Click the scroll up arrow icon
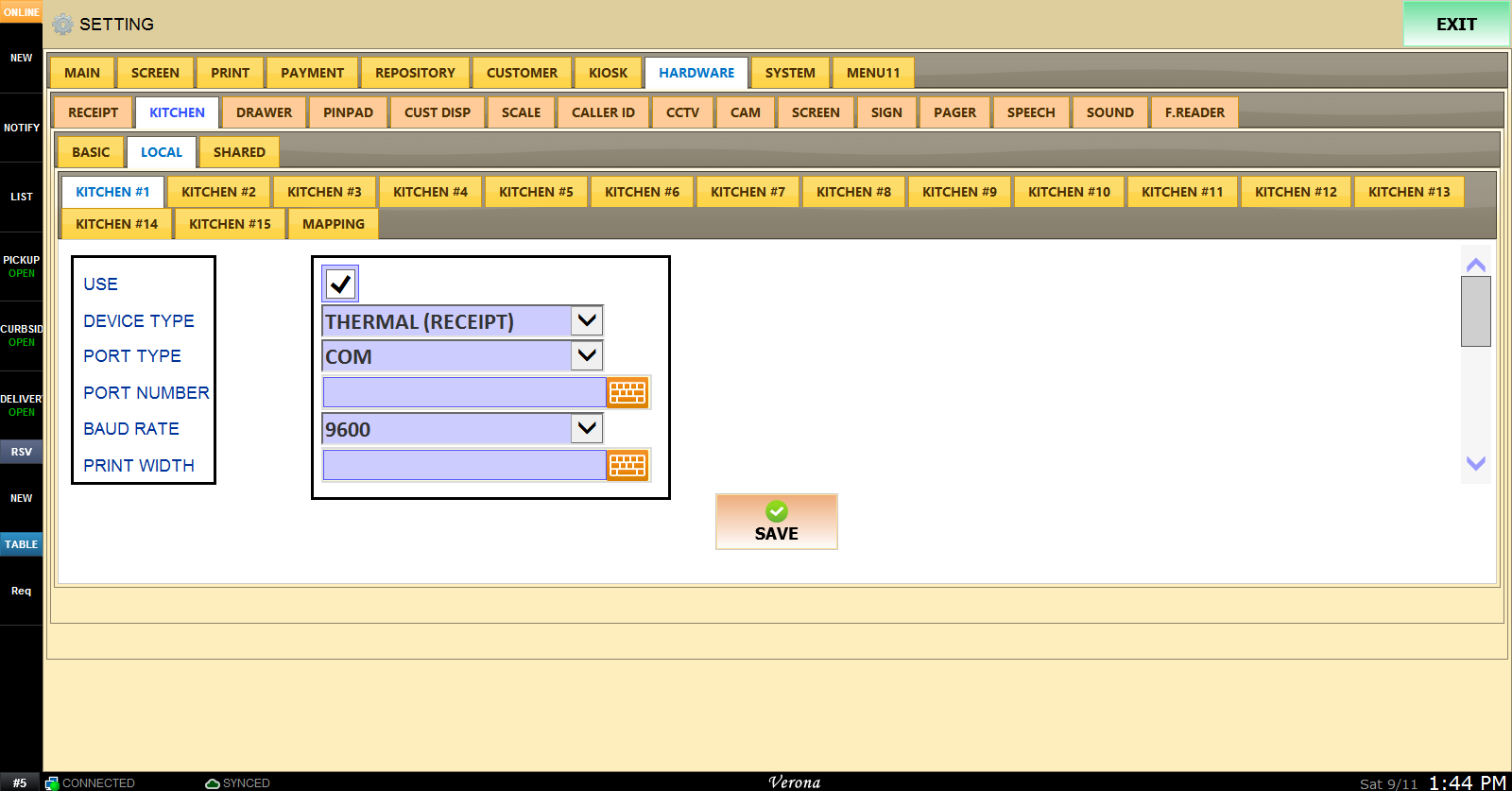Viewport: 1512px width, 791px height. [1476, 265]
